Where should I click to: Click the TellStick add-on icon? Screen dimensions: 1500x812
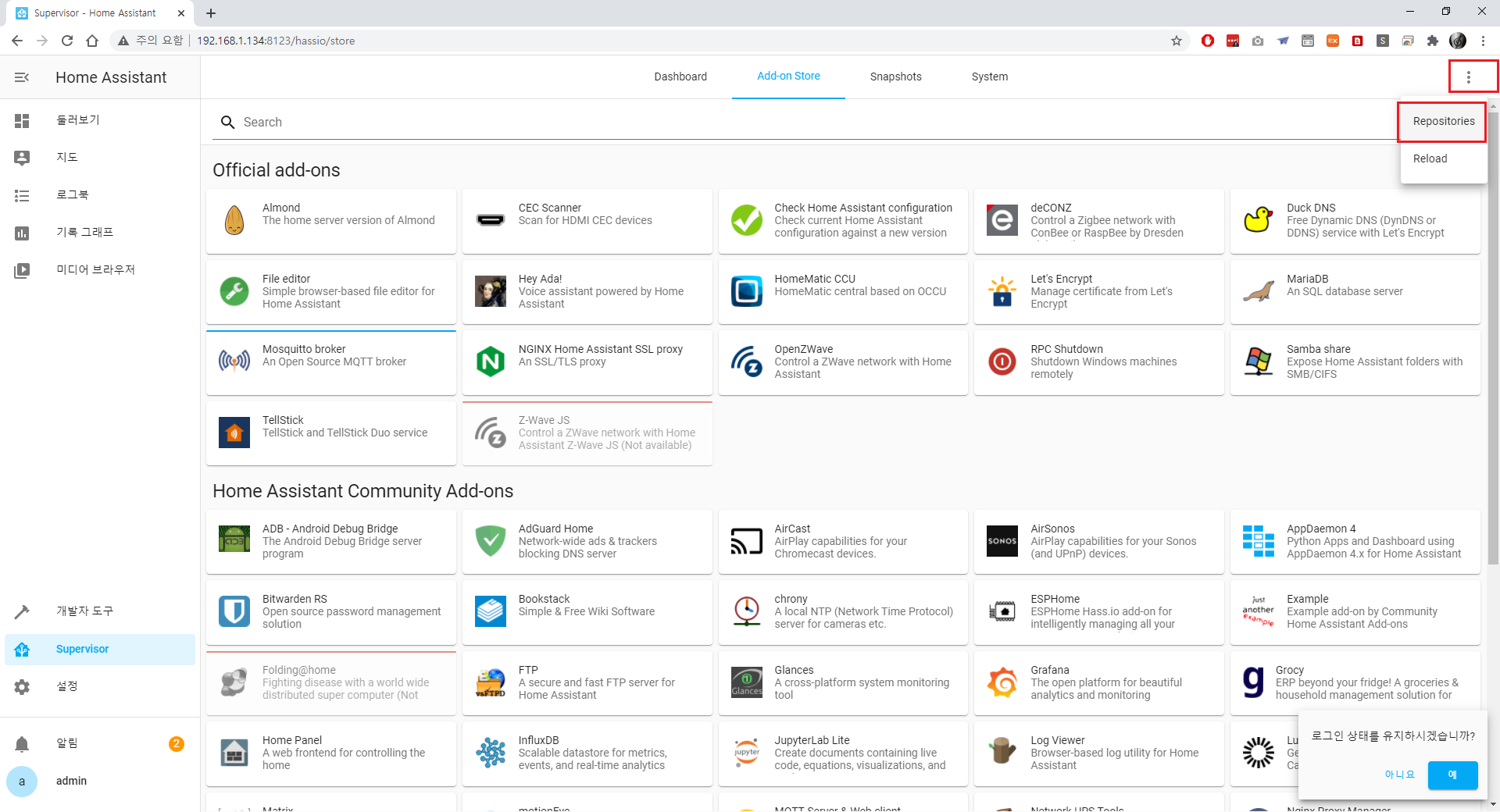click(234, 433)
